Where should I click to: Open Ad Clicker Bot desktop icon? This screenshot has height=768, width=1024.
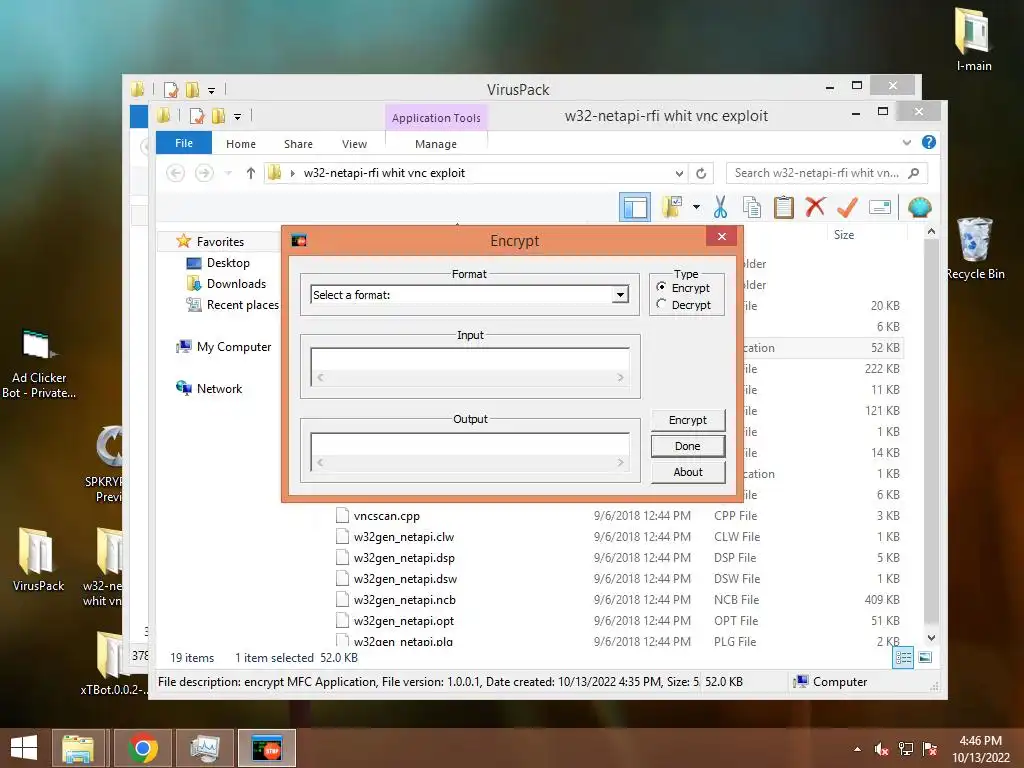38,363
